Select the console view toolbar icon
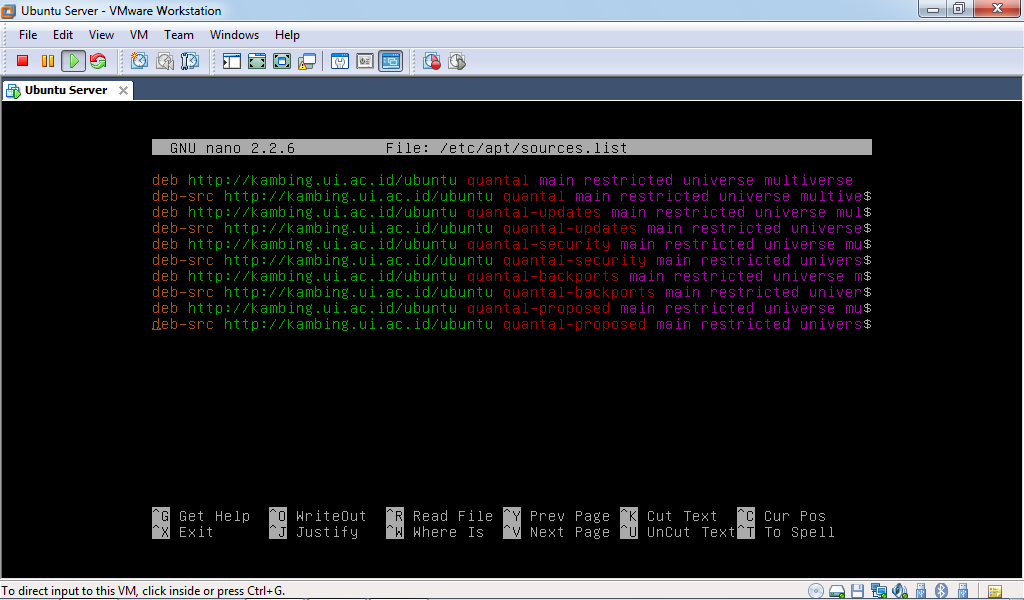This screenshot has width=1024, height=600. click(x=391, y=61)
